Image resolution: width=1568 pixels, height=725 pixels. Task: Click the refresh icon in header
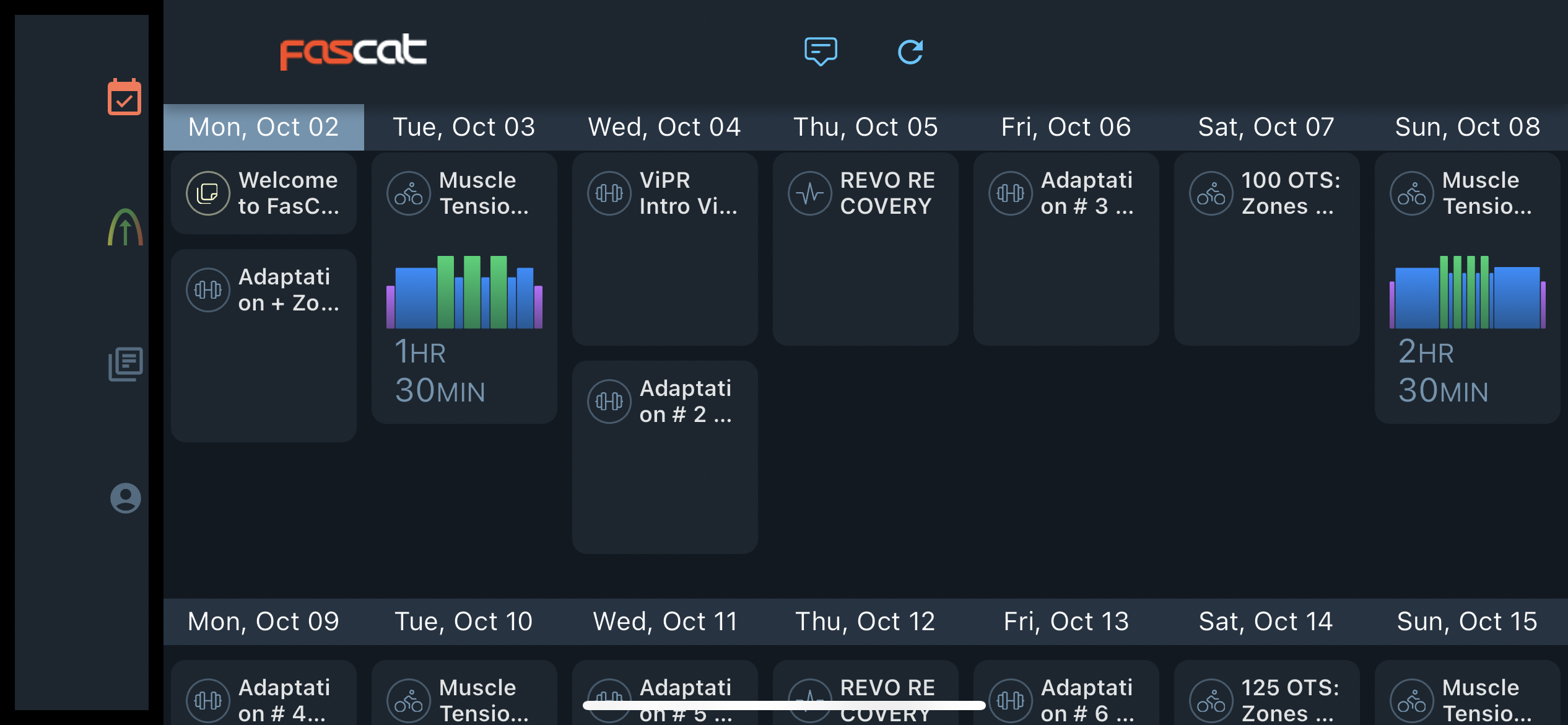point(910,51)
